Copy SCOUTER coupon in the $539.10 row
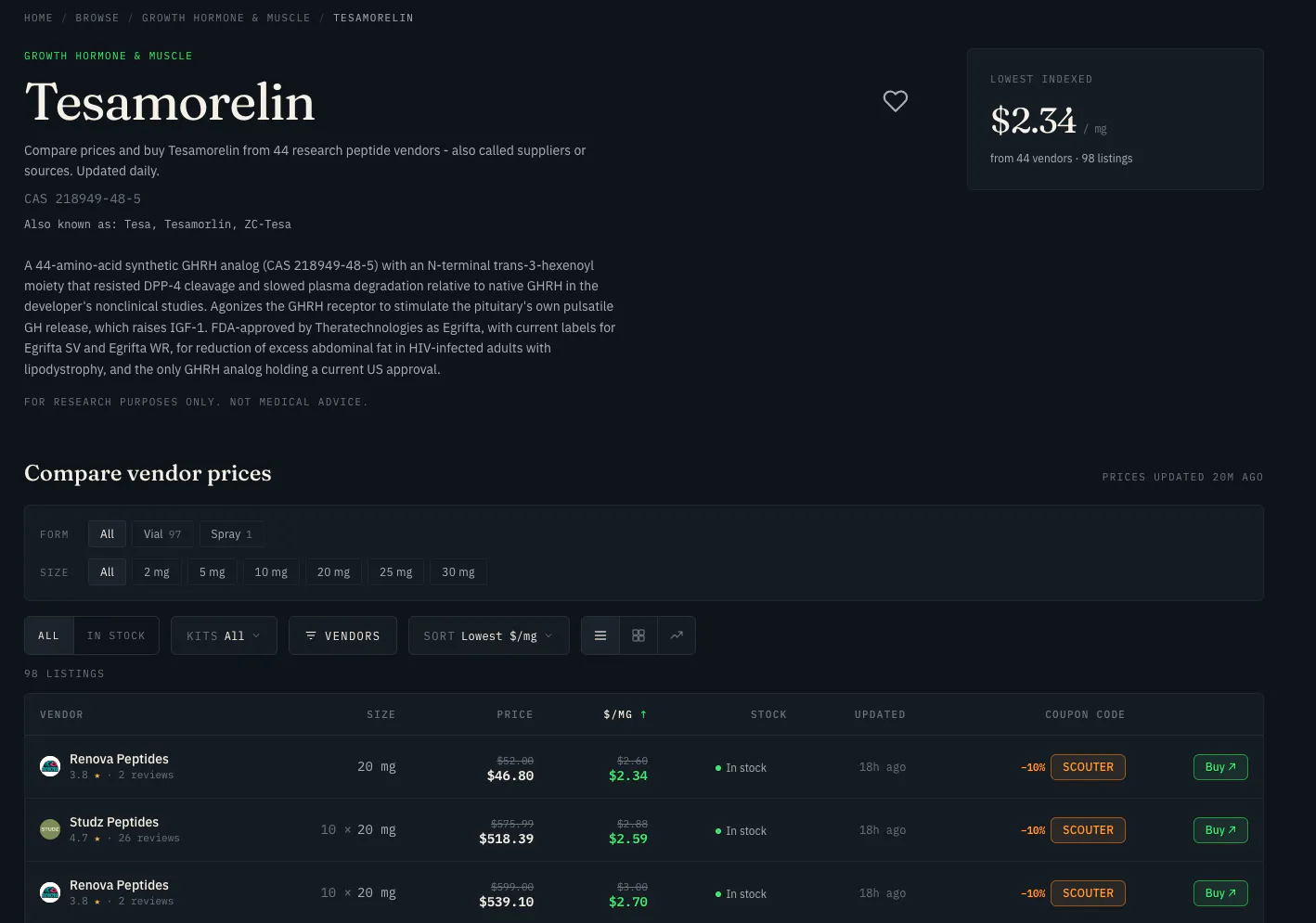The height and width of the screenshot is (923, 1316). [1088, 893]
